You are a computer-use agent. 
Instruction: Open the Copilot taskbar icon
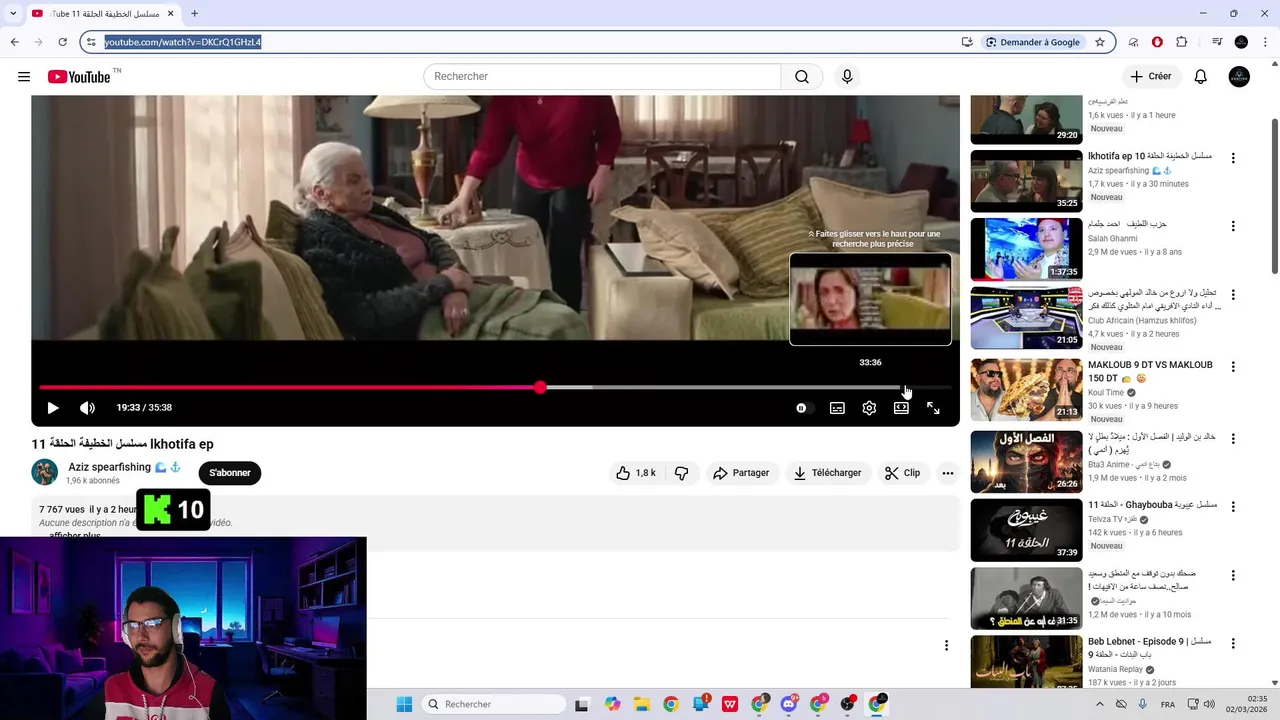[612, 704]
